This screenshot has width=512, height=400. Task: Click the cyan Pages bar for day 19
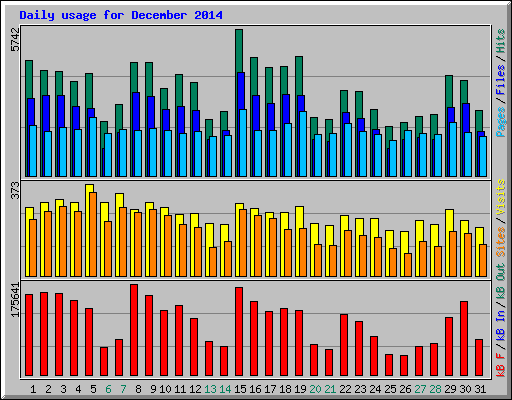point(303,144)
